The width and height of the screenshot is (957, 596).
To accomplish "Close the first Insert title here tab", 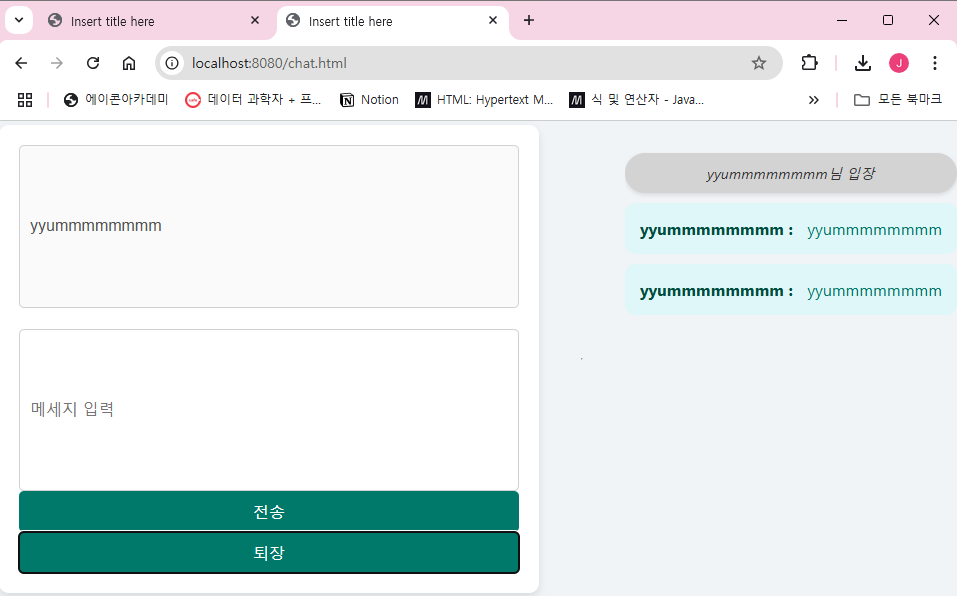I will pos(255,21).
